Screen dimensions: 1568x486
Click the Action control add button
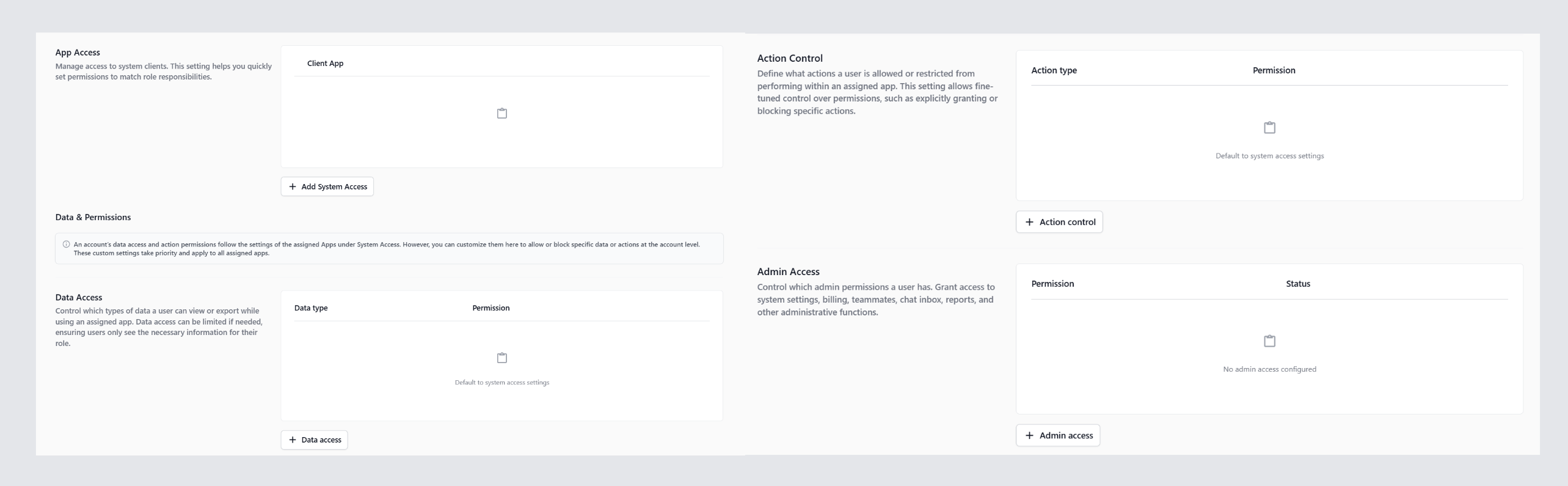coord(1059,222)
